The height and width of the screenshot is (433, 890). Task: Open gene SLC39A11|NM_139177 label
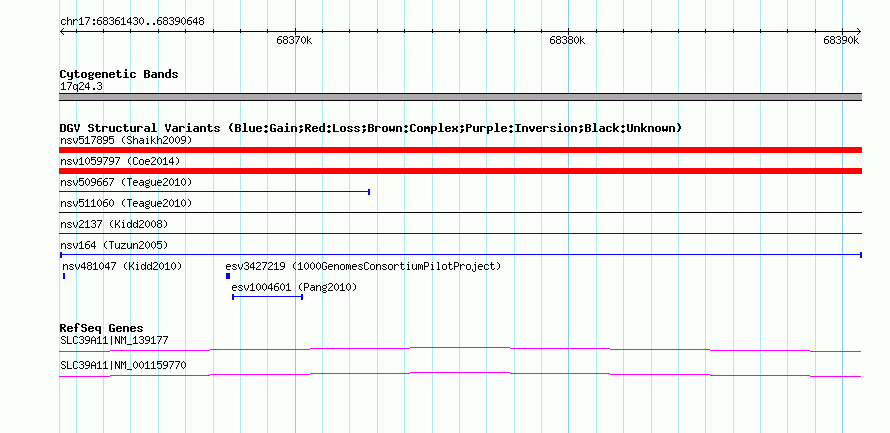(x=114, y=340)
